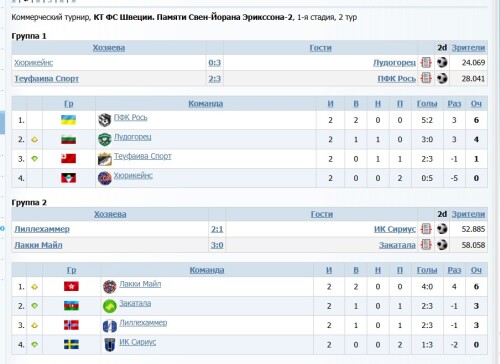Open the 0:3 score link
Image resolution: width=500 pixels, height=364 pixels.
coord(215,62)
